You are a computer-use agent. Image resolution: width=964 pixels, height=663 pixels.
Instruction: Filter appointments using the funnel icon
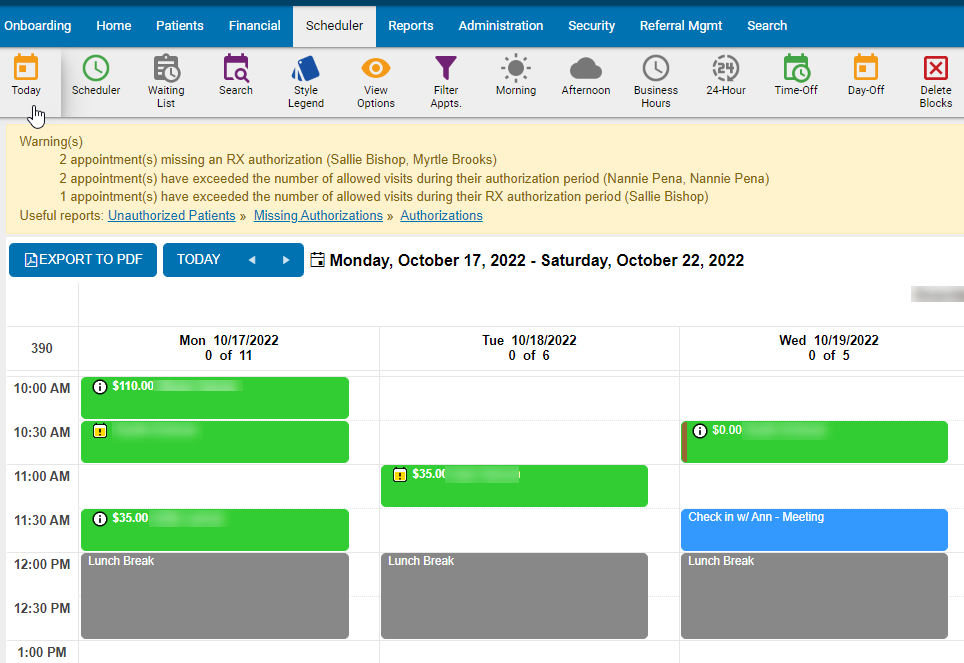[x=445, y=80]
